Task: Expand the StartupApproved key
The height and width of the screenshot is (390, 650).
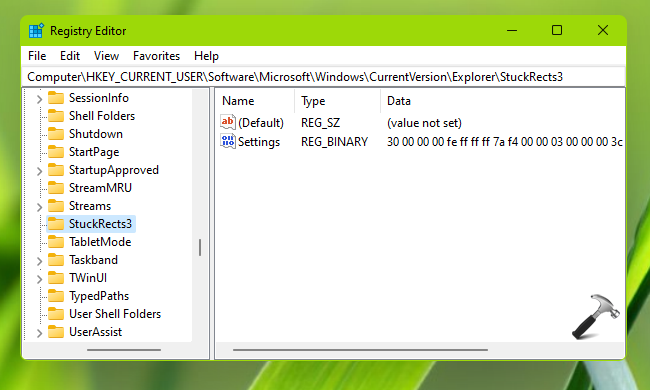Action: point(39,171)
